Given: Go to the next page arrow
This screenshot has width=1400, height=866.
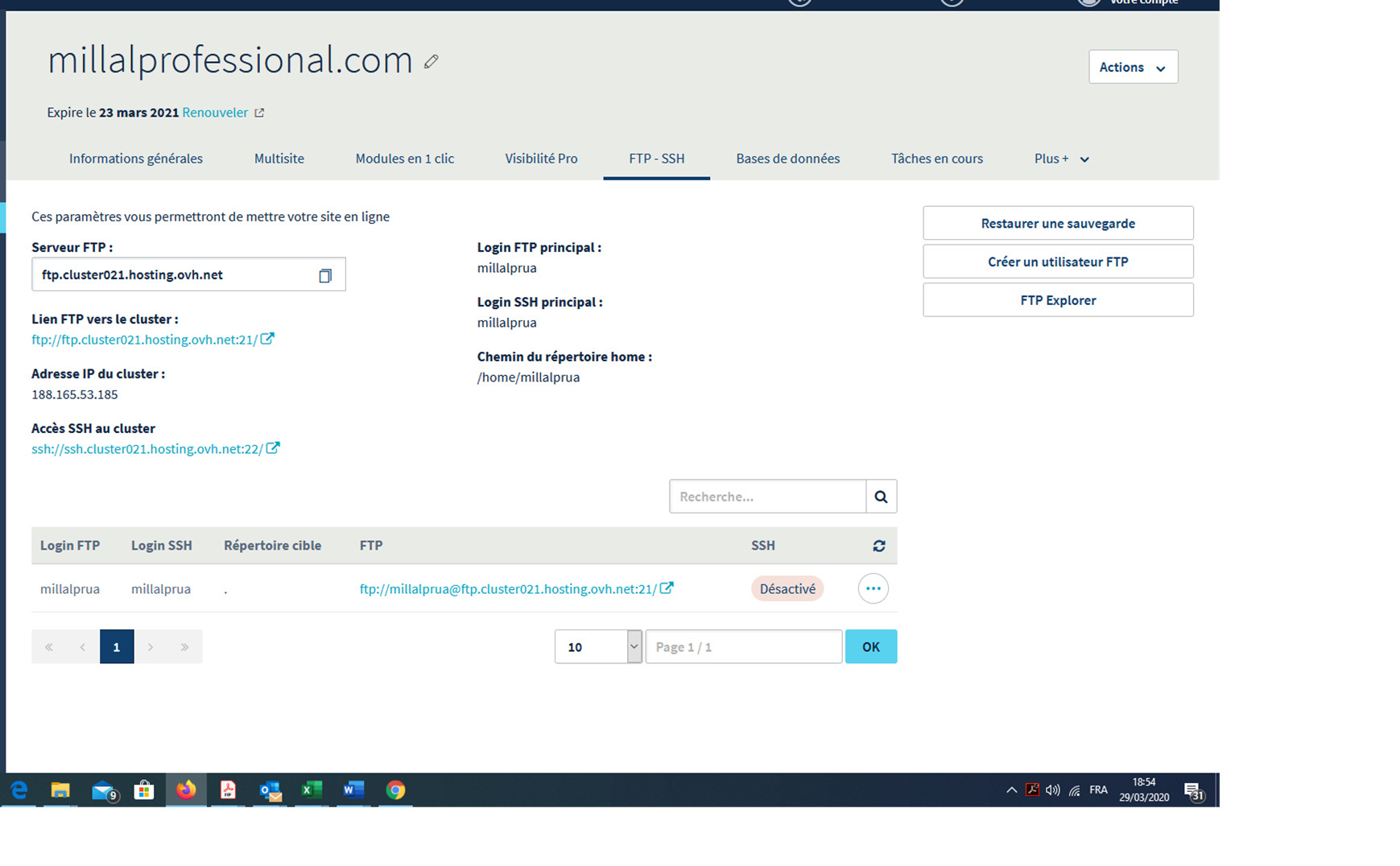Looking at the screenshot, I should click(x=151, y=647).
